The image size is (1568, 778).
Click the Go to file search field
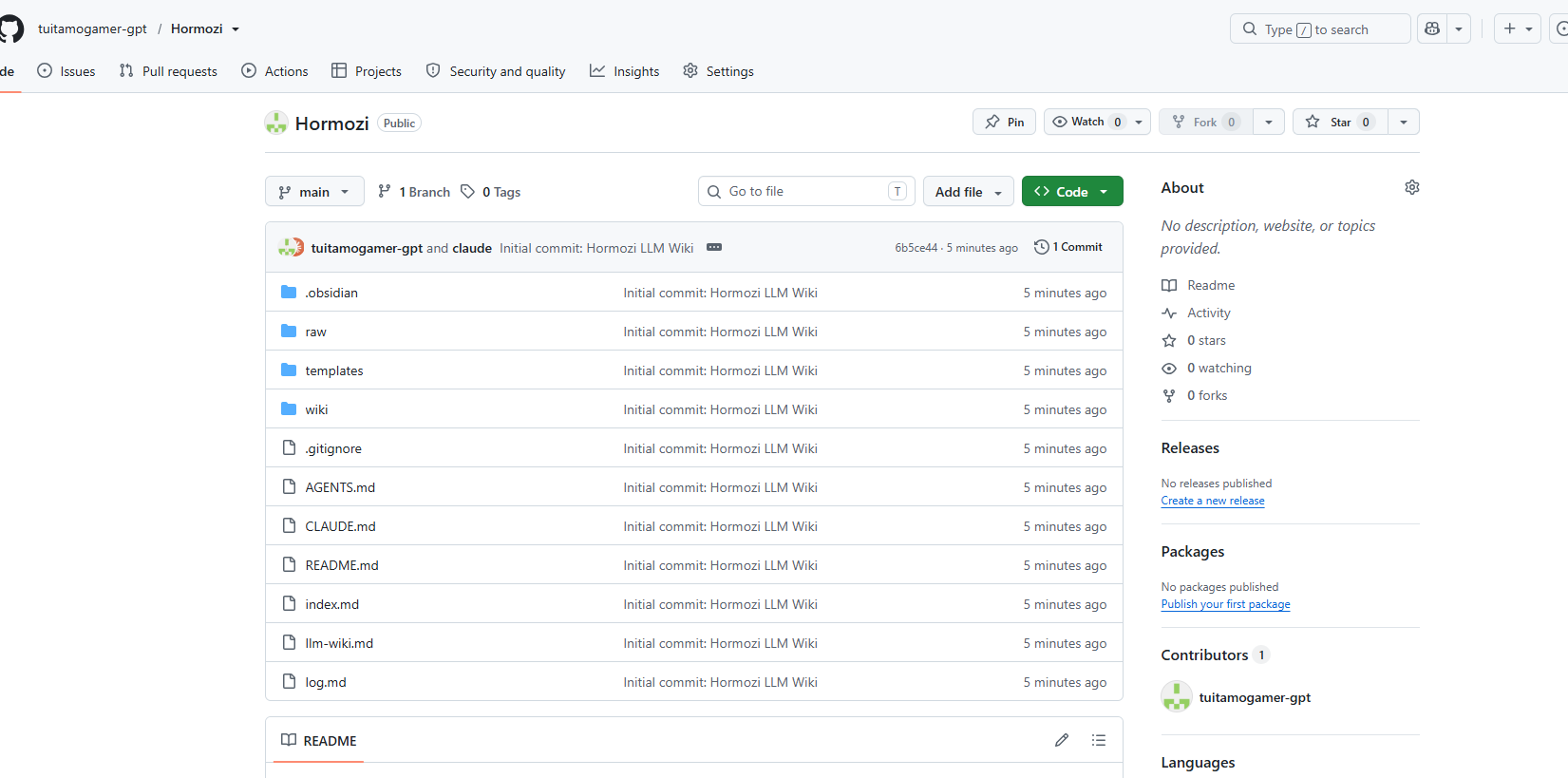(806, 191)
